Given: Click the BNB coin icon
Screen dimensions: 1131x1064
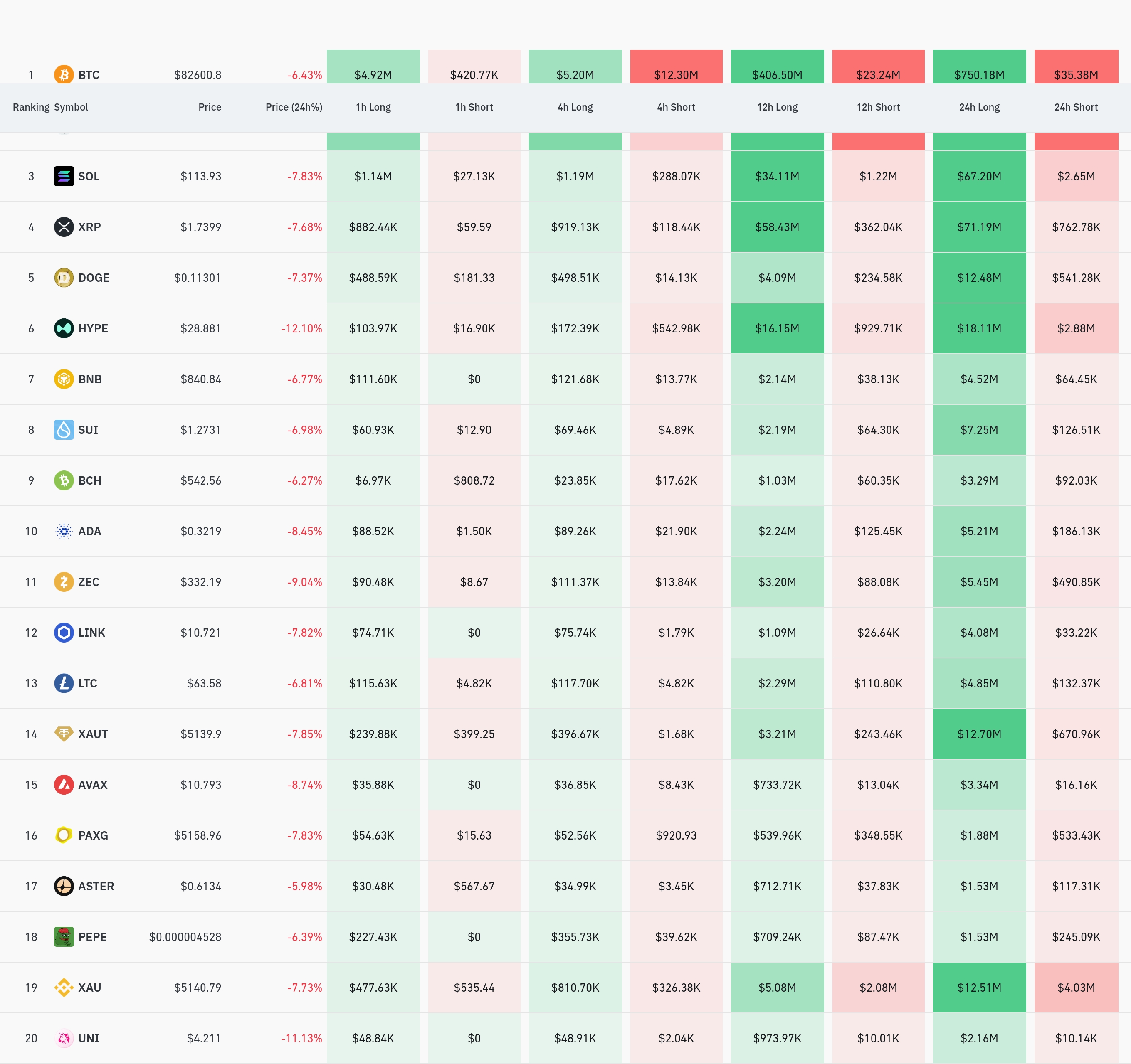Looking at the screenshot, I should click(64, 379).
